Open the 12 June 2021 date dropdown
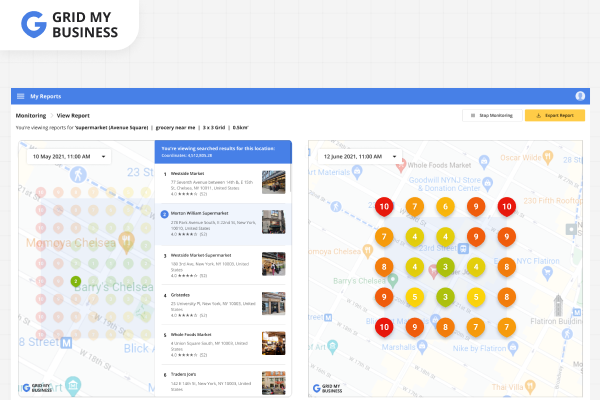The width and height of the screenshot is (600, 400). (x=360, y=157)
